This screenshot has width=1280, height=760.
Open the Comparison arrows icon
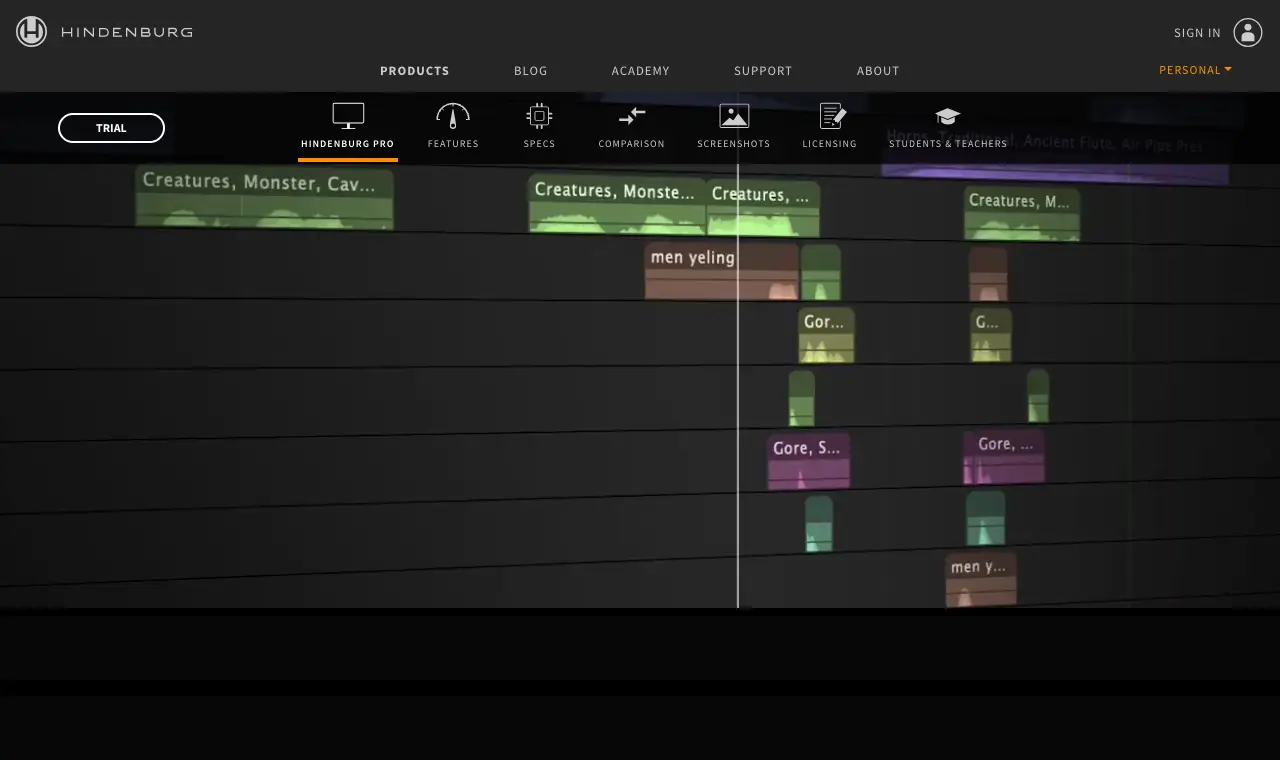[632, 116]
